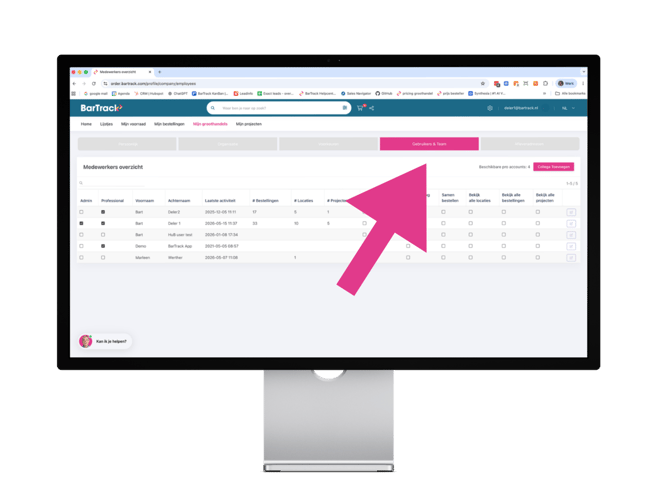This screenshot has width=670, height=502.
Task: Click the BarTrack logo
Action: click(101, 108)
